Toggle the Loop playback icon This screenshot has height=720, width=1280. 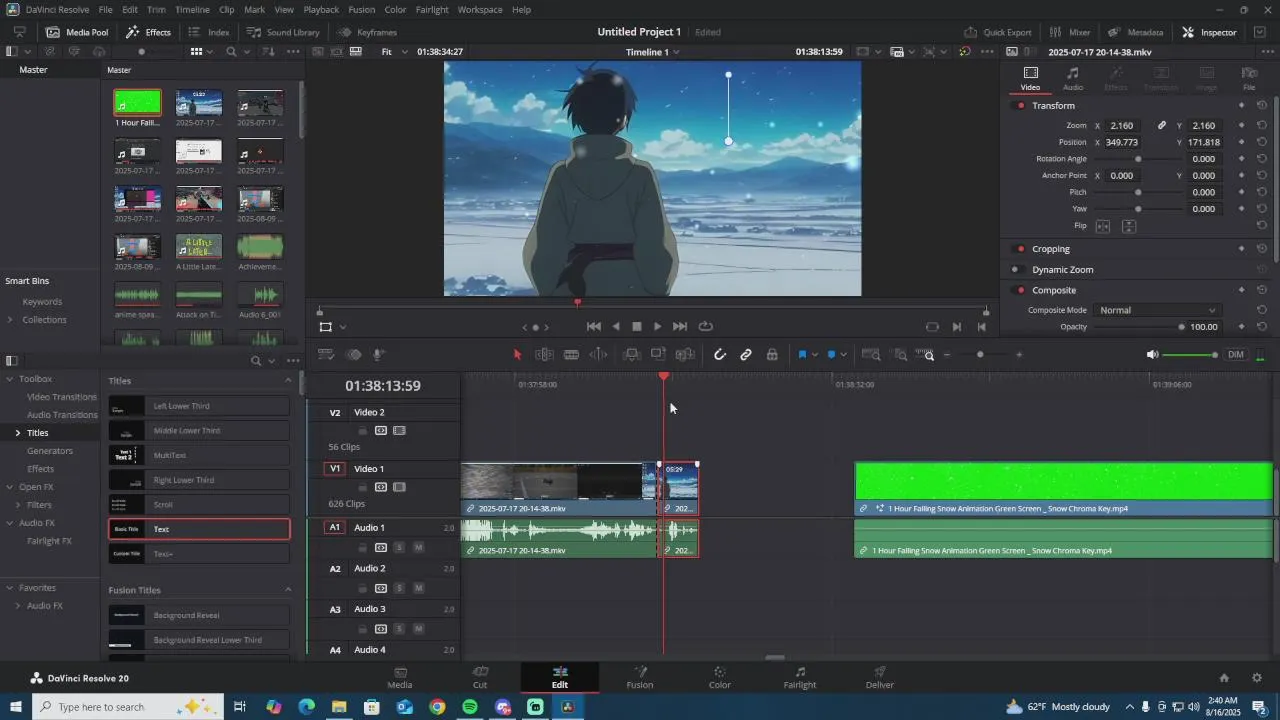coord(706,326)
